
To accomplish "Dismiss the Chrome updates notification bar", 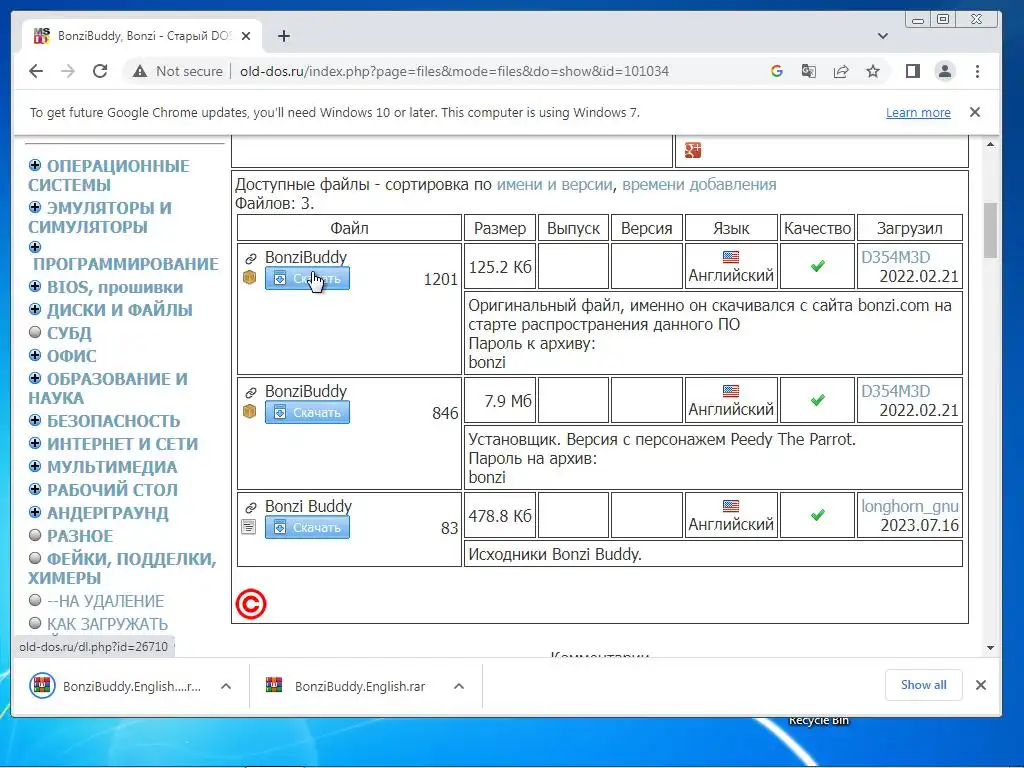I will tap(975, 112).
